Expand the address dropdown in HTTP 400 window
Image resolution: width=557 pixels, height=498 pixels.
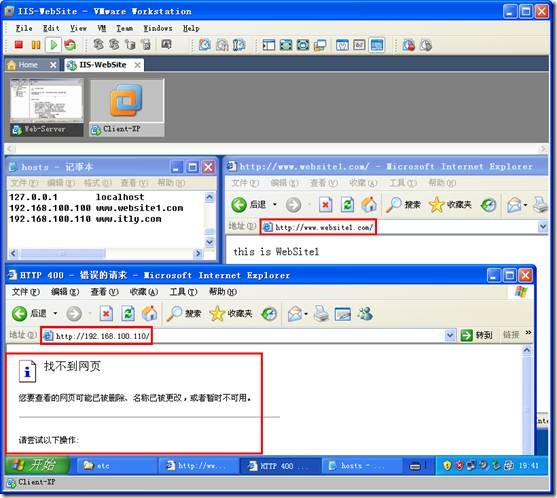(450, 335)
